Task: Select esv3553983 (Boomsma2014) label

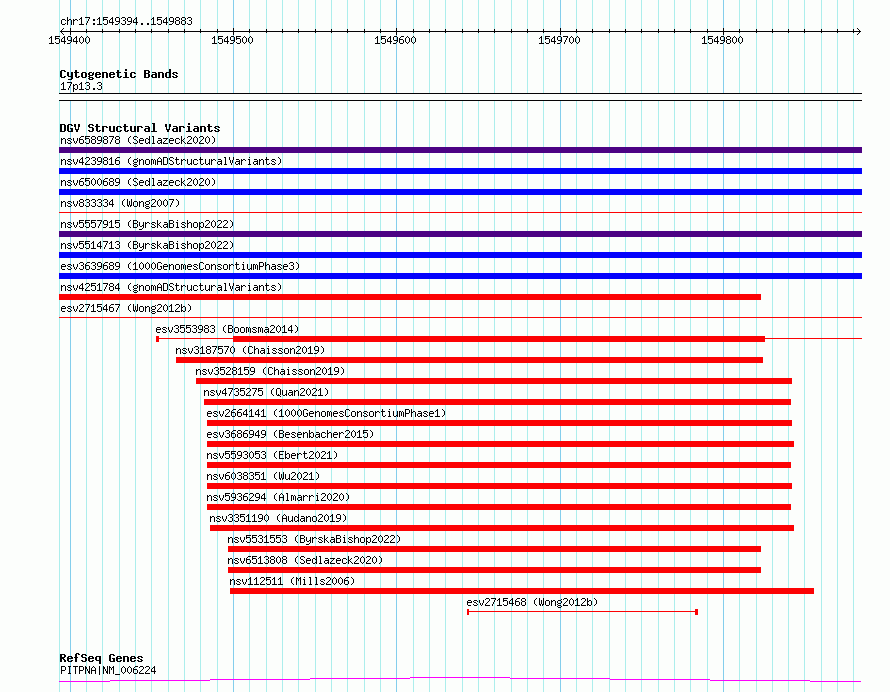Action: tap(227, 329)
